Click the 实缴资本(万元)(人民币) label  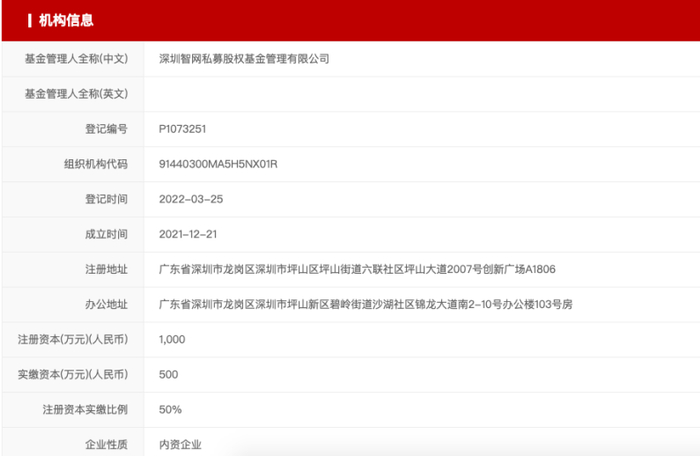tap(73, 374)
